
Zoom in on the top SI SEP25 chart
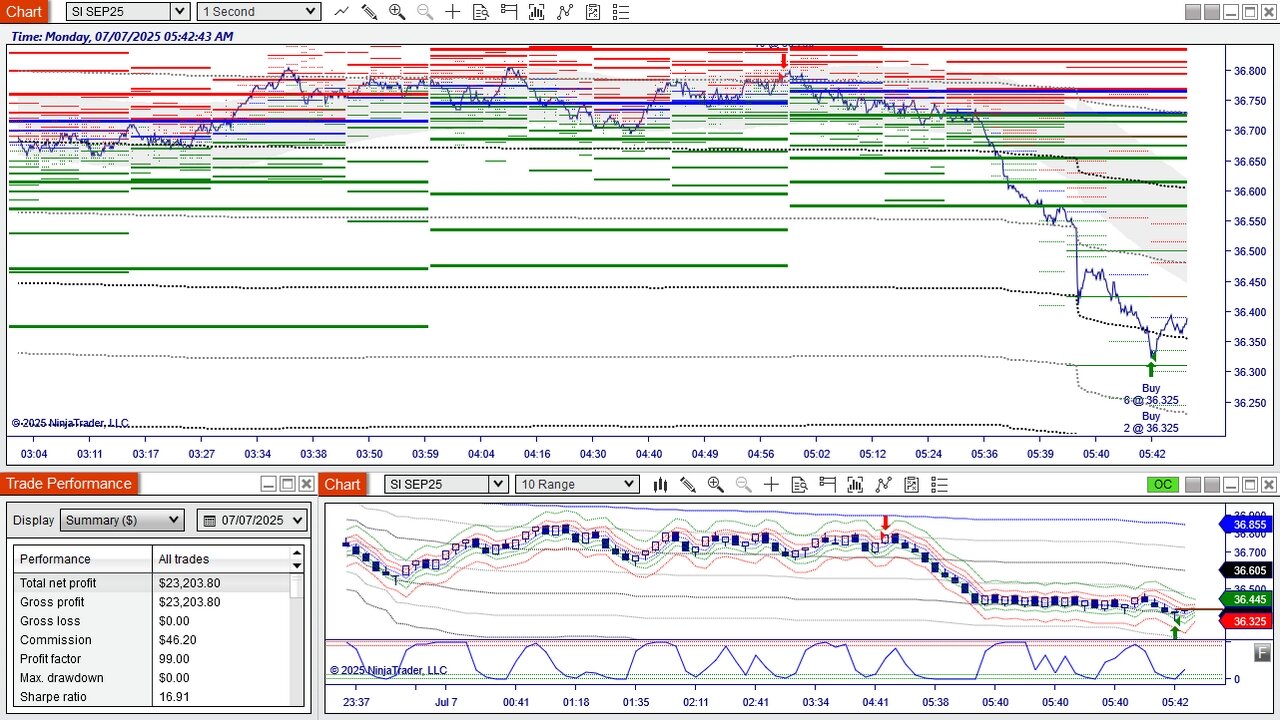coord(397,12)
